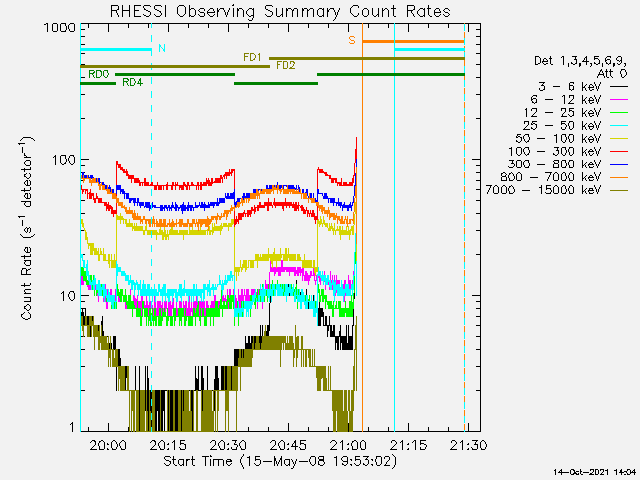The height and width of the screenshot is (480, 640).
Task: Click the 14-Oct-2021 14:04 timestamp
Action: point(595,472)
